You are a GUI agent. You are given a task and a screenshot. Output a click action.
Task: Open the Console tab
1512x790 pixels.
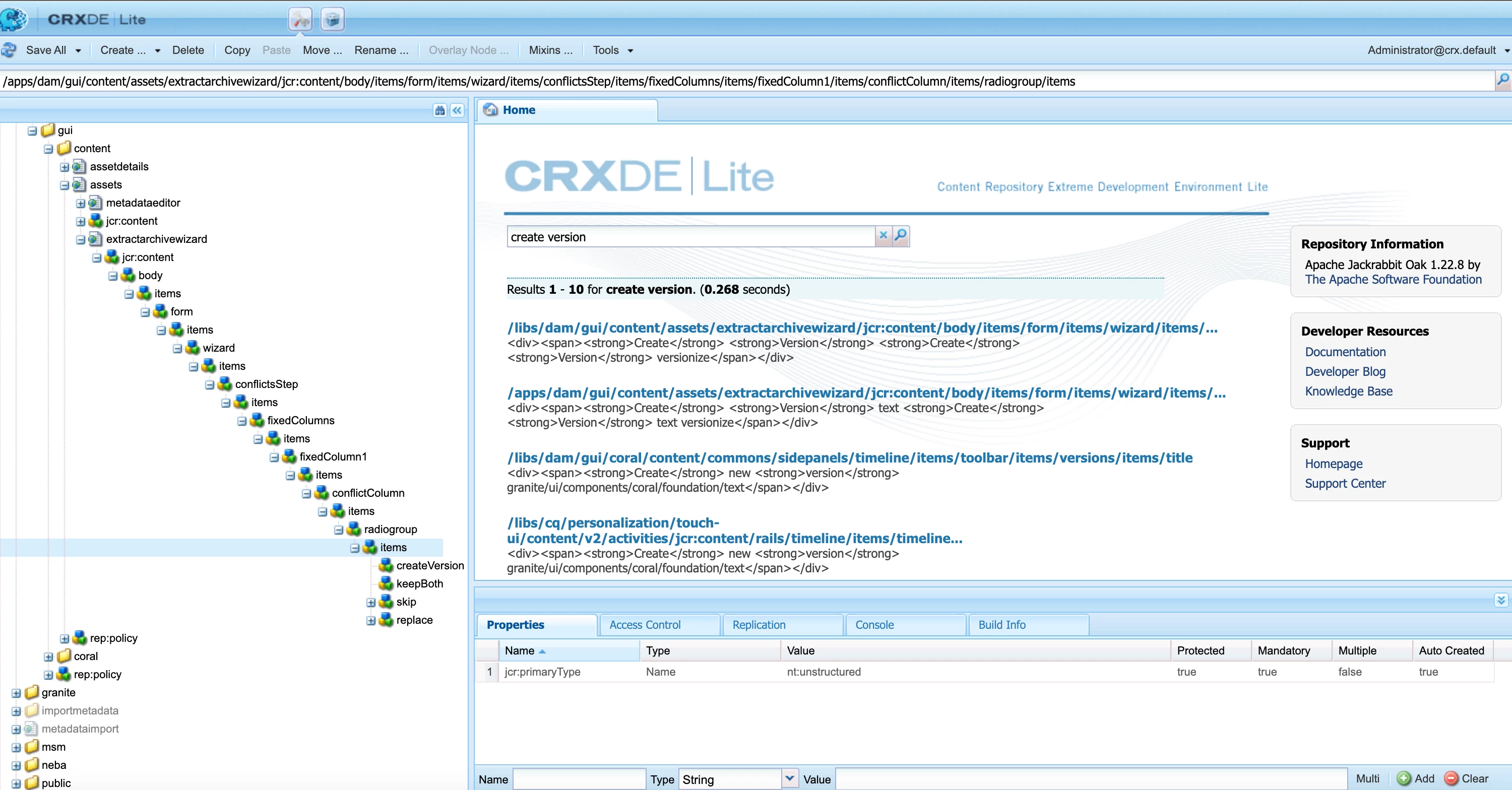pyautogui.click(x=874, y=624)
